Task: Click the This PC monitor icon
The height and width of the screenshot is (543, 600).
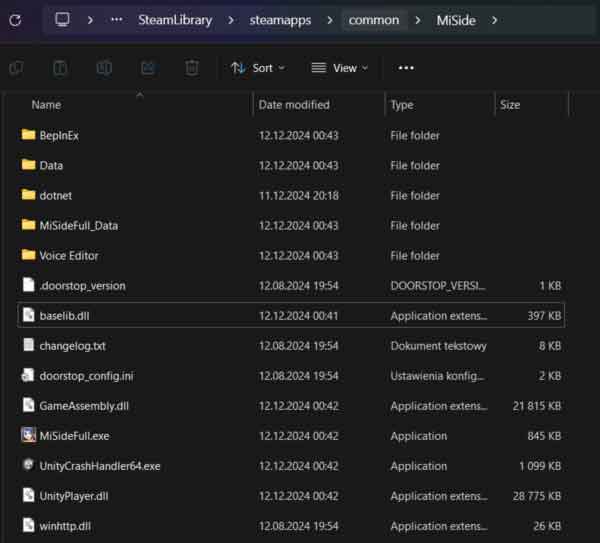Action: click(x=62, y=20)
